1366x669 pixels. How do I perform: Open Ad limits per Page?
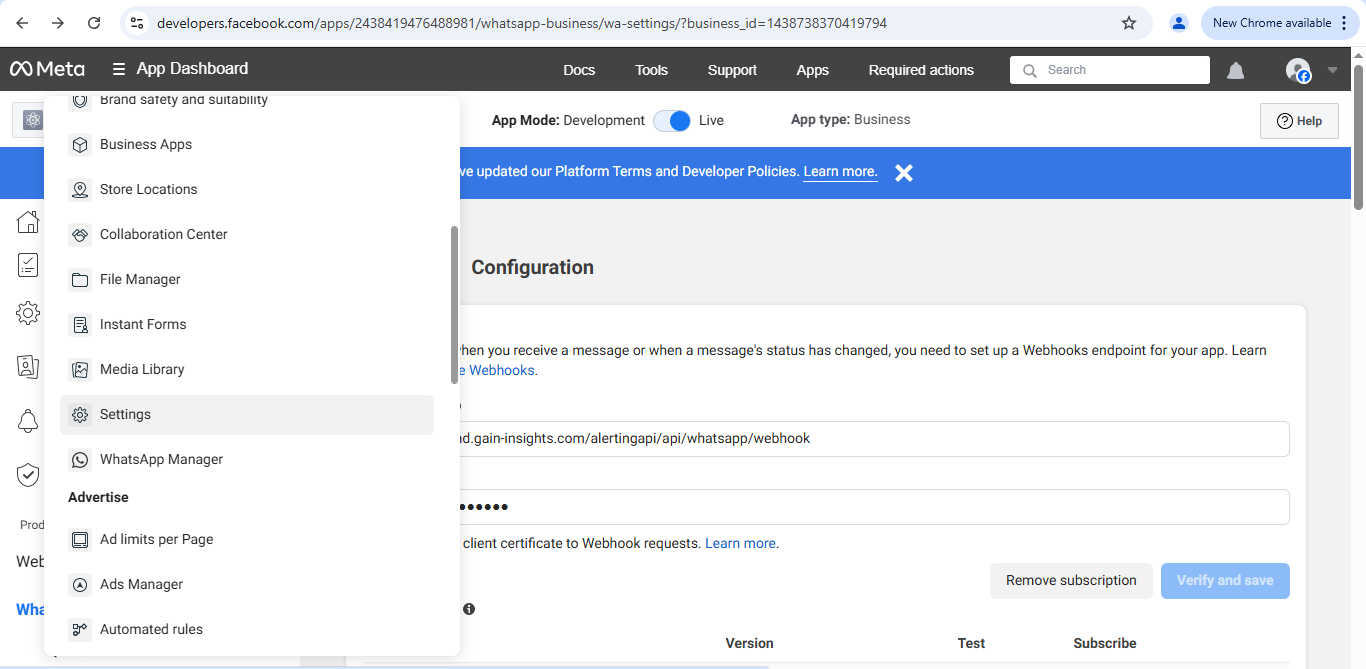156,539
